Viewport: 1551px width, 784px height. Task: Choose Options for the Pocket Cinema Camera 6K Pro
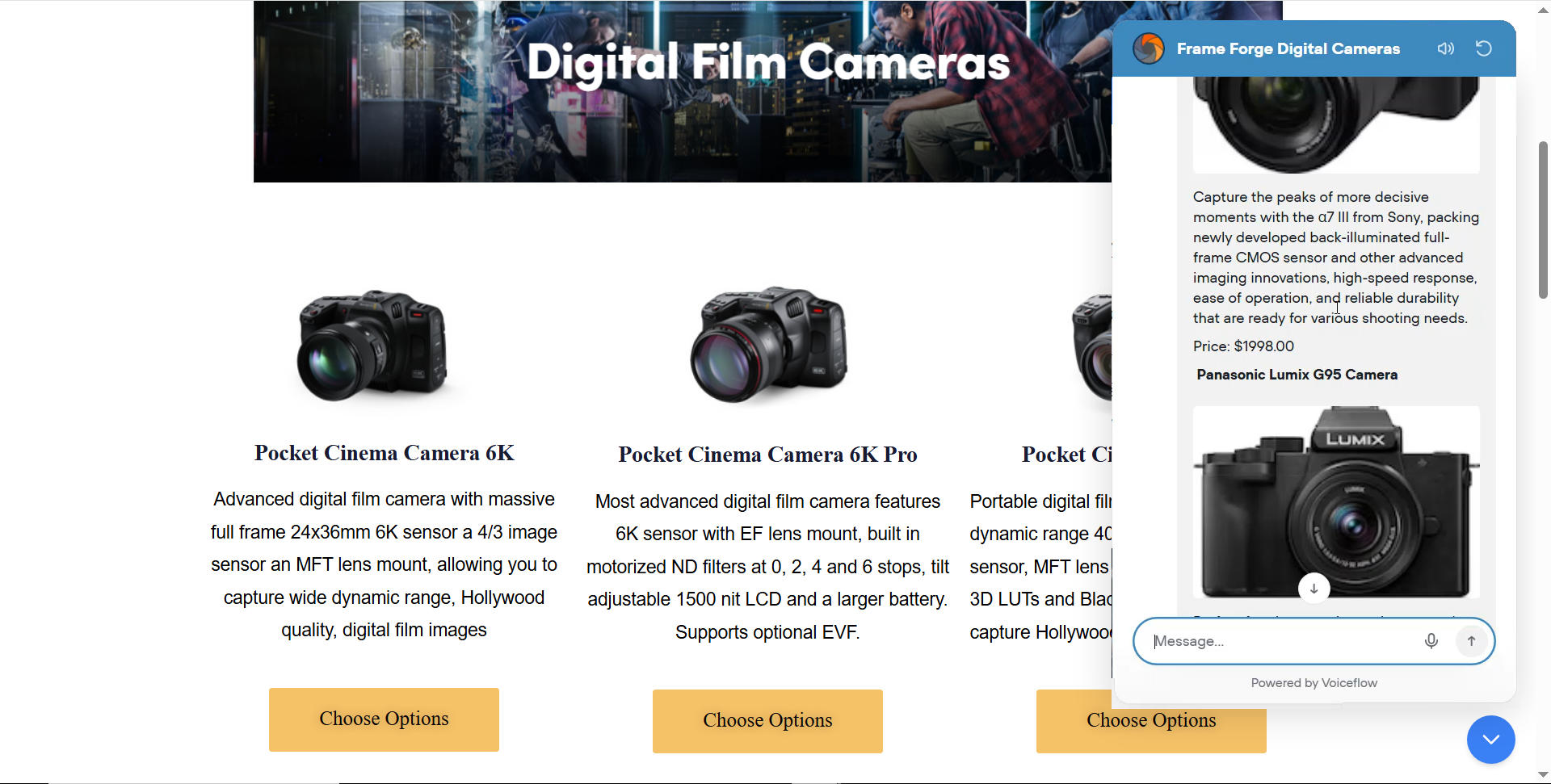click(767, 721)
